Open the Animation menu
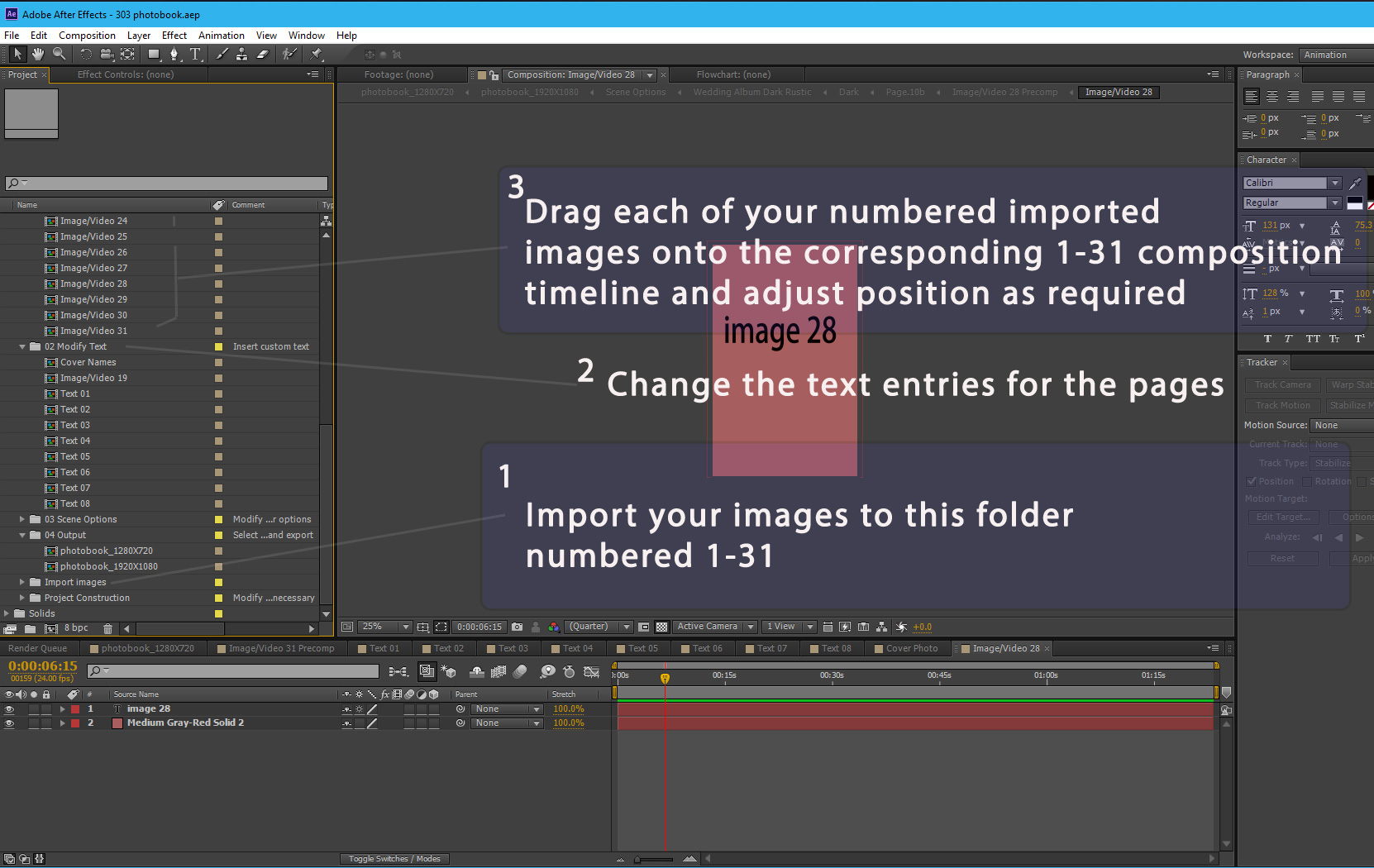Image resolution: width=1374 pixels, height=868 pixels. [x=221, y=36]
